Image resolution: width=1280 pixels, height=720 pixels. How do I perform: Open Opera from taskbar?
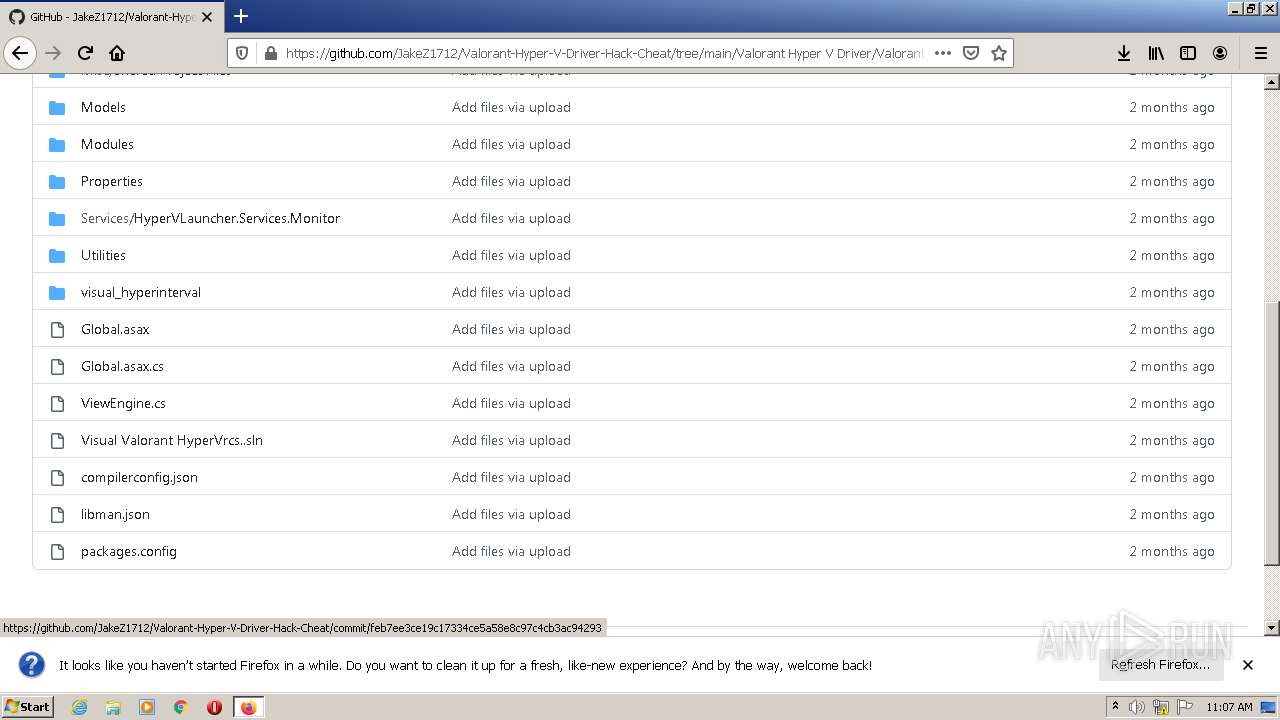[214, 707]
